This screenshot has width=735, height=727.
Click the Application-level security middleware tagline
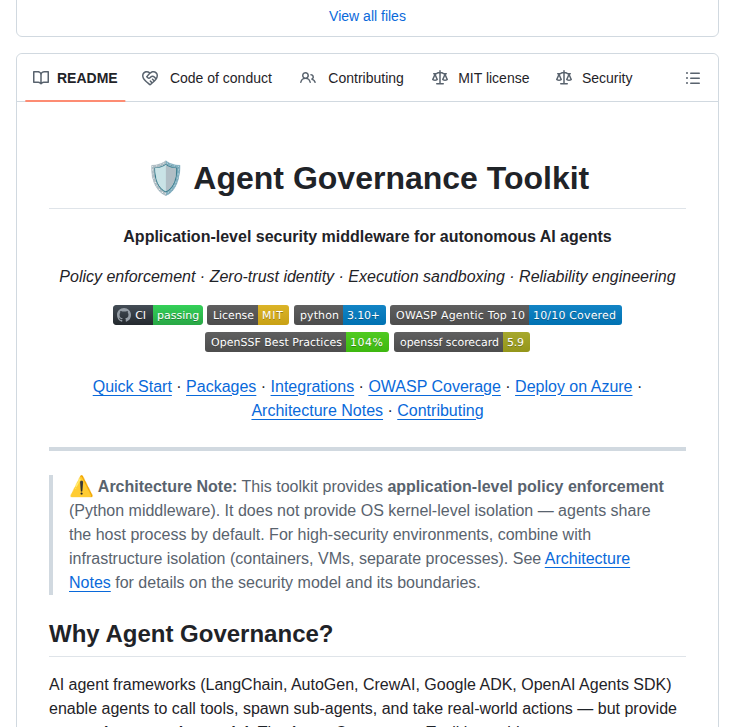click(368, 237)
